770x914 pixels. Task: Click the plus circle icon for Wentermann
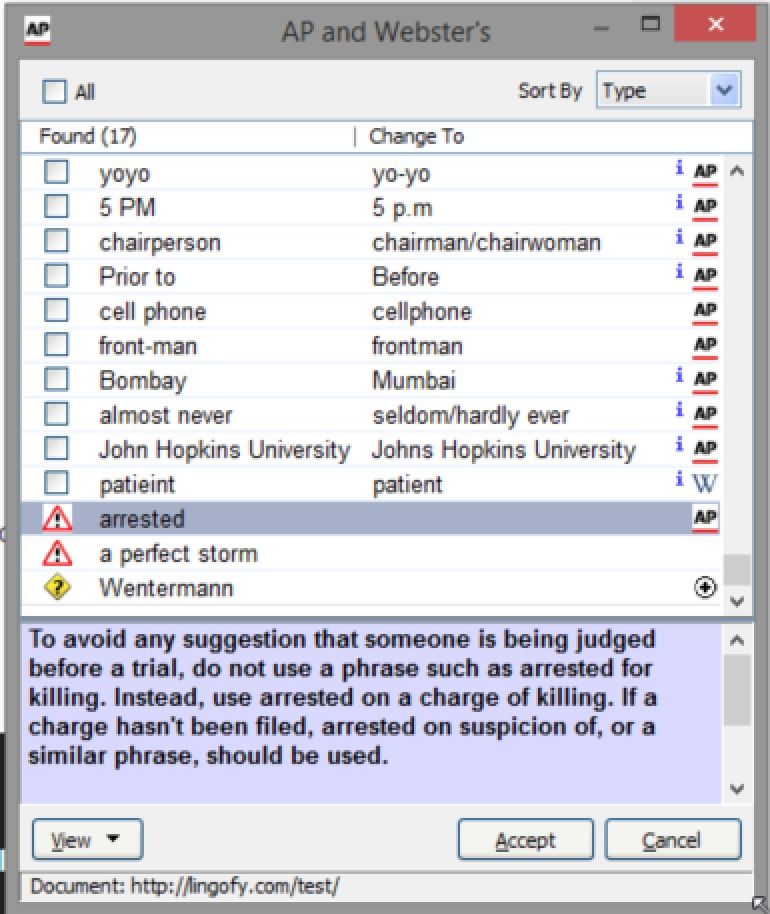pyautogui.click(x=705, y=588)
